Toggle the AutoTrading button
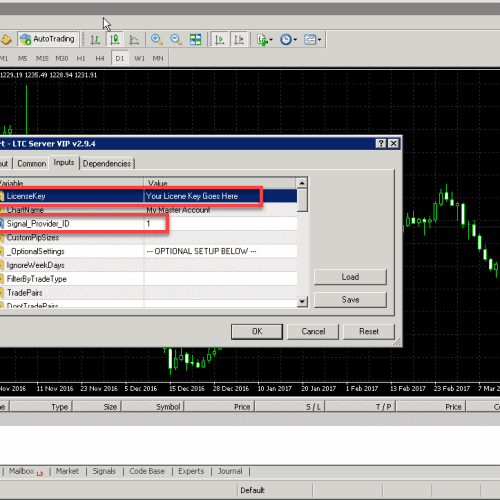This screenshot has height=500, width=500. tap(48, 39)
